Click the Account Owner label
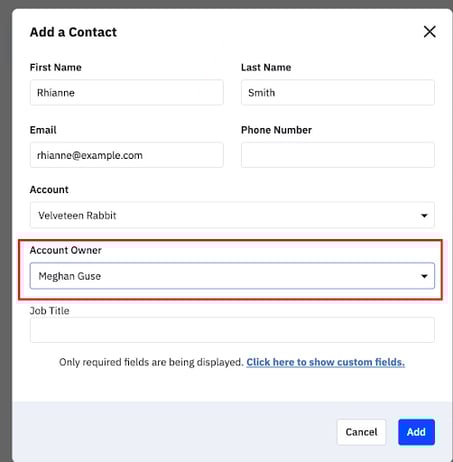 66,250
